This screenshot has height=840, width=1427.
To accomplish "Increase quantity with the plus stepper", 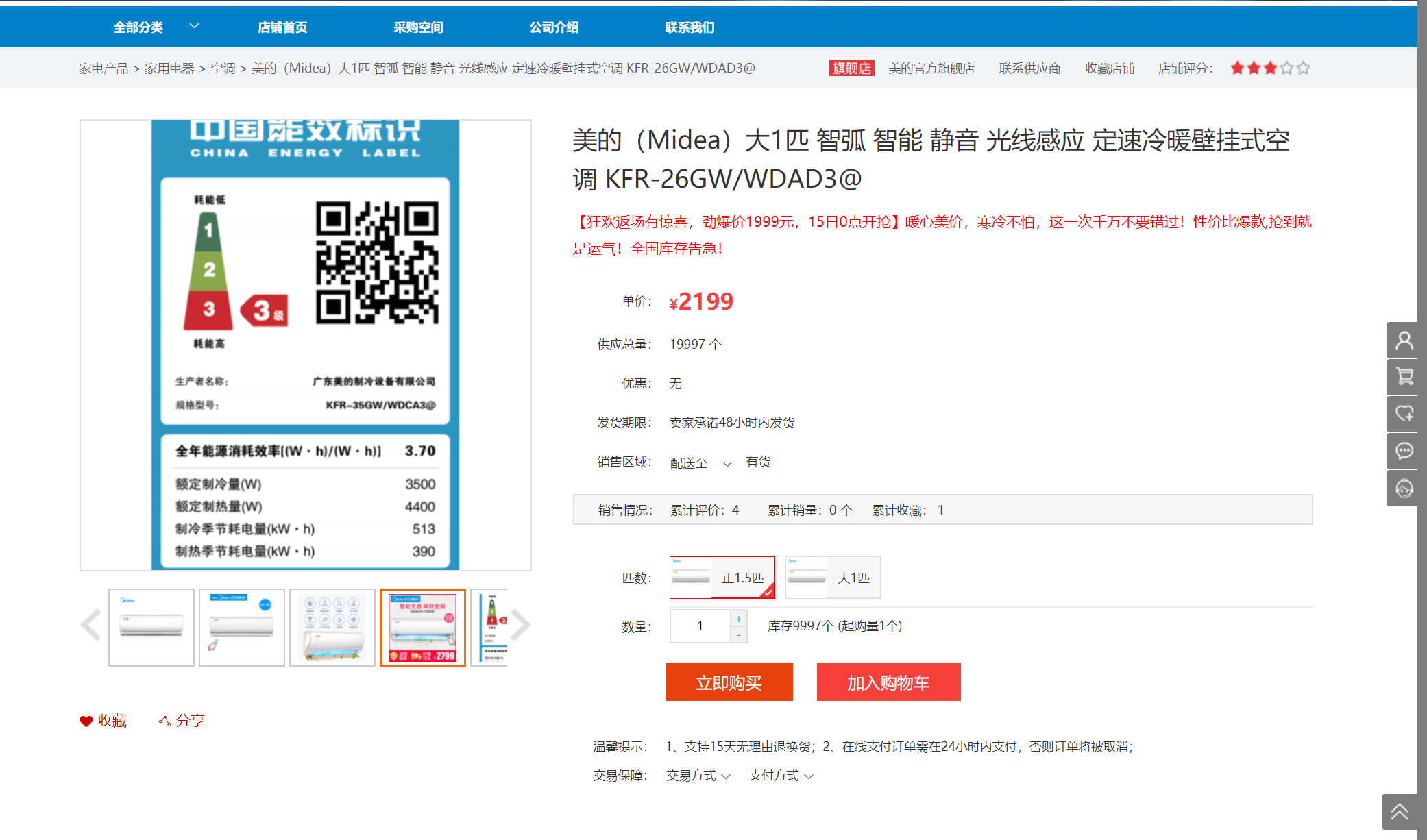I will [x=739, y=619].
